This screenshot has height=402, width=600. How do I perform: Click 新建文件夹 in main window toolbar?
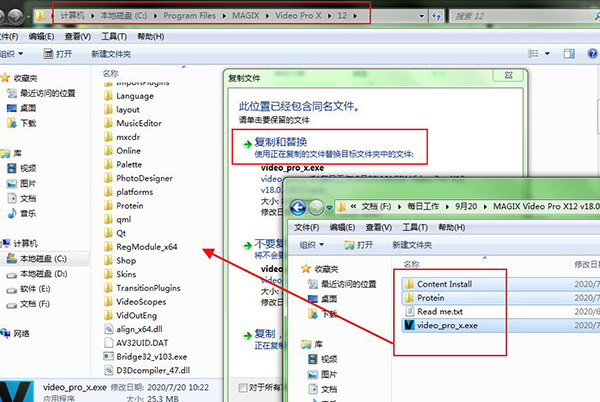(111, 54)
